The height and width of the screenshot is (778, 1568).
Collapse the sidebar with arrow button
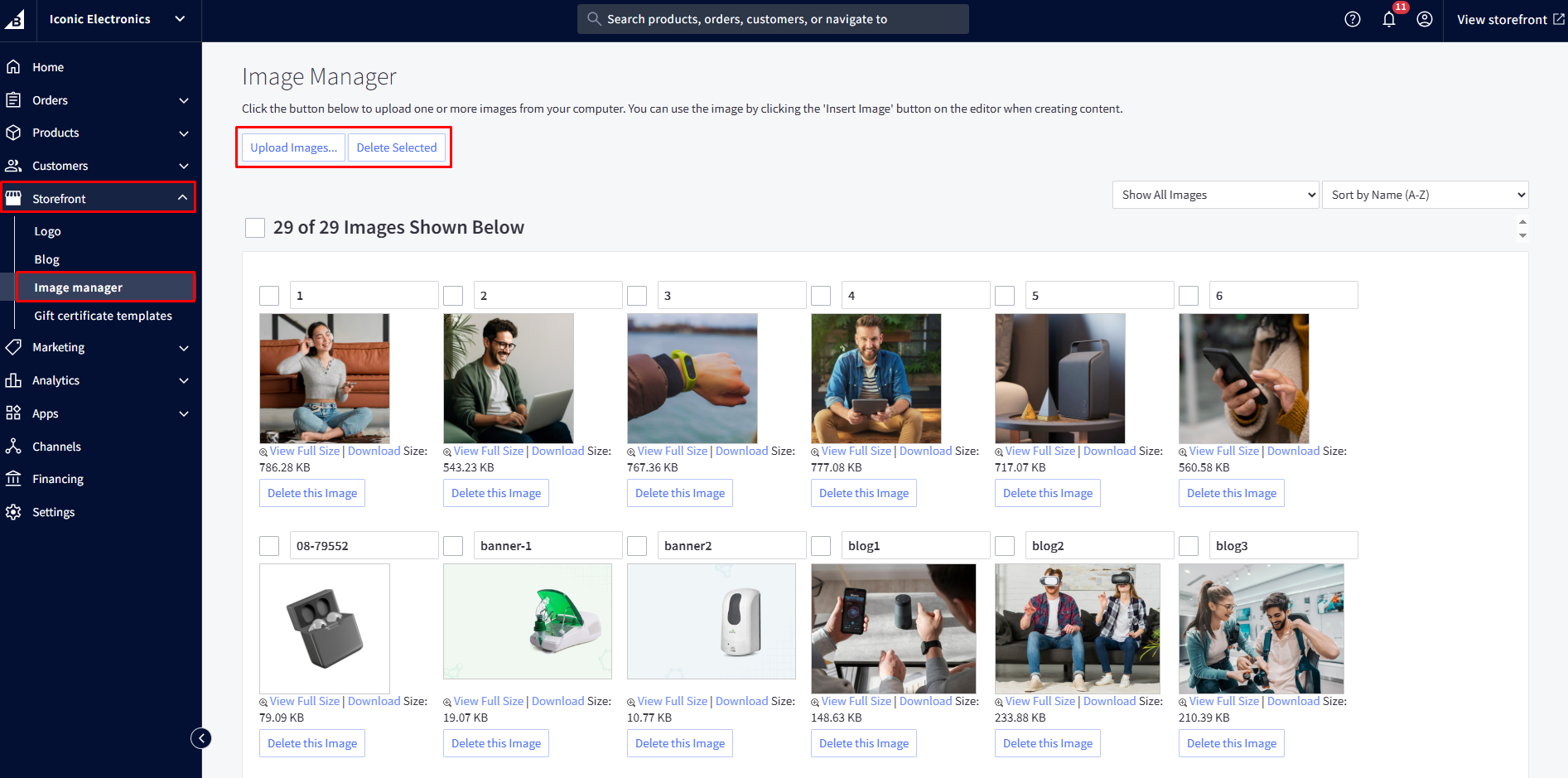201,738
